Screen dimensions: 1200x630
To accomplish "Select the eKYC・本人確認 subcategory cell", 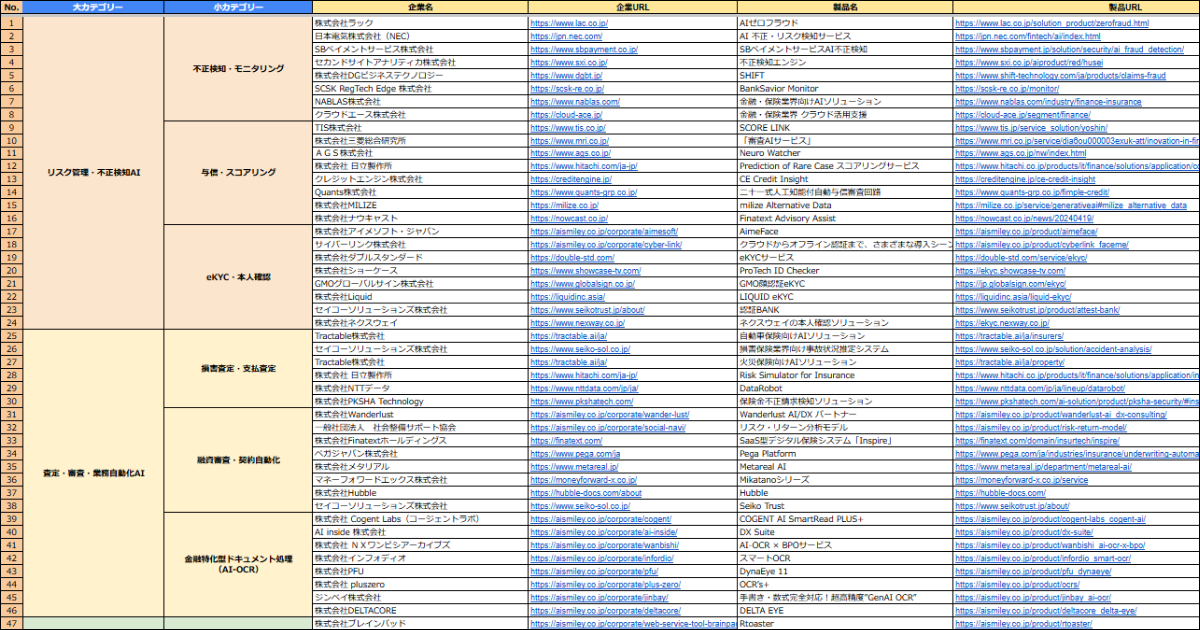I will [x=238, y=277].
